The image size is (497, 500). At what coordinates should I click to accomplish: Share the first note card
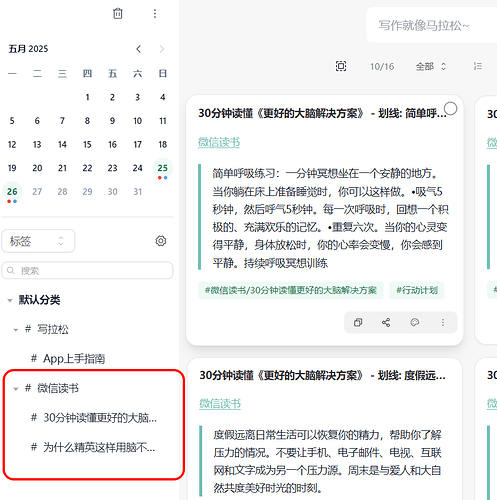pos(386,322)
